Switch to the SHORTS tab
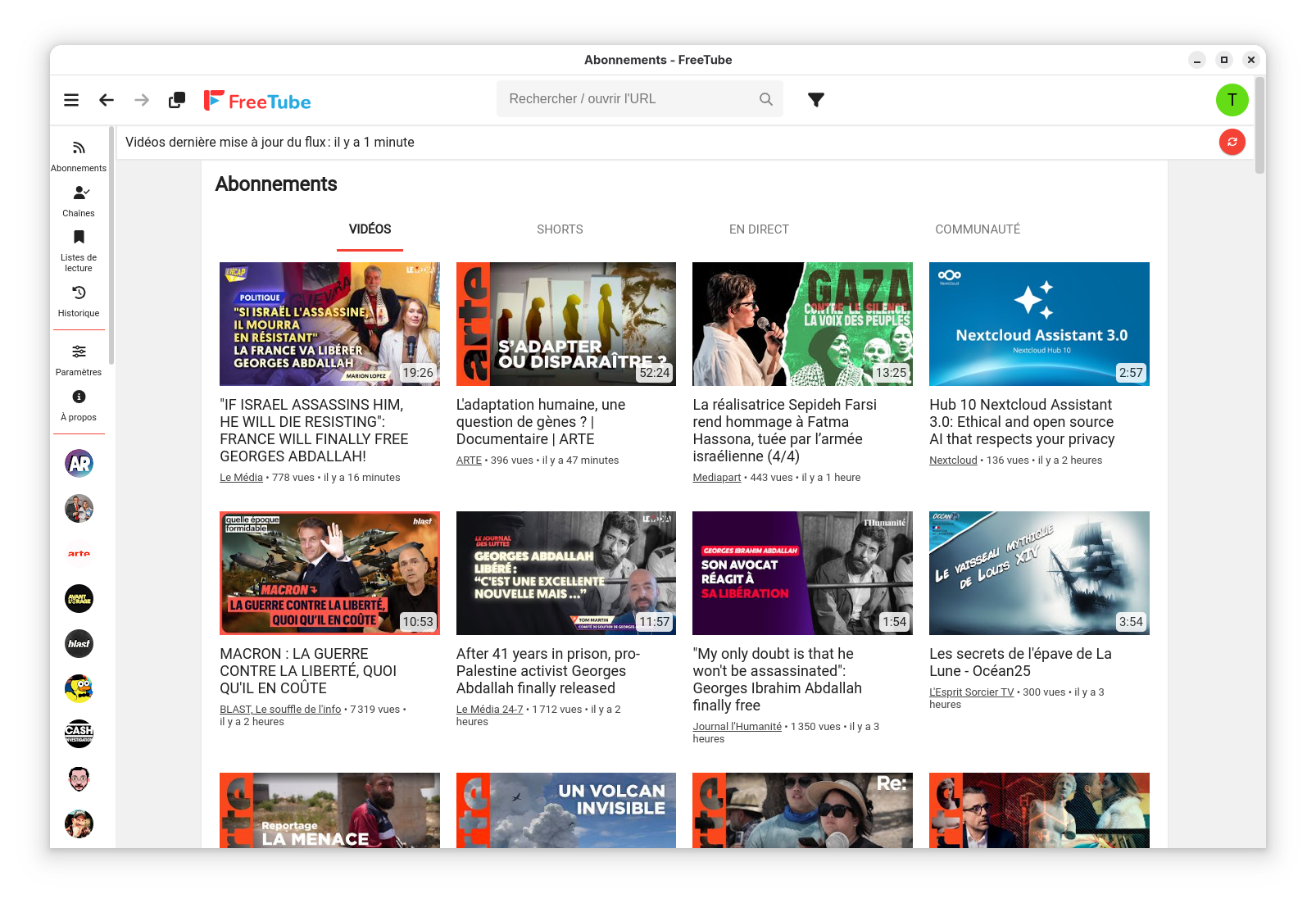The image size is (1316, 903). 560,229
